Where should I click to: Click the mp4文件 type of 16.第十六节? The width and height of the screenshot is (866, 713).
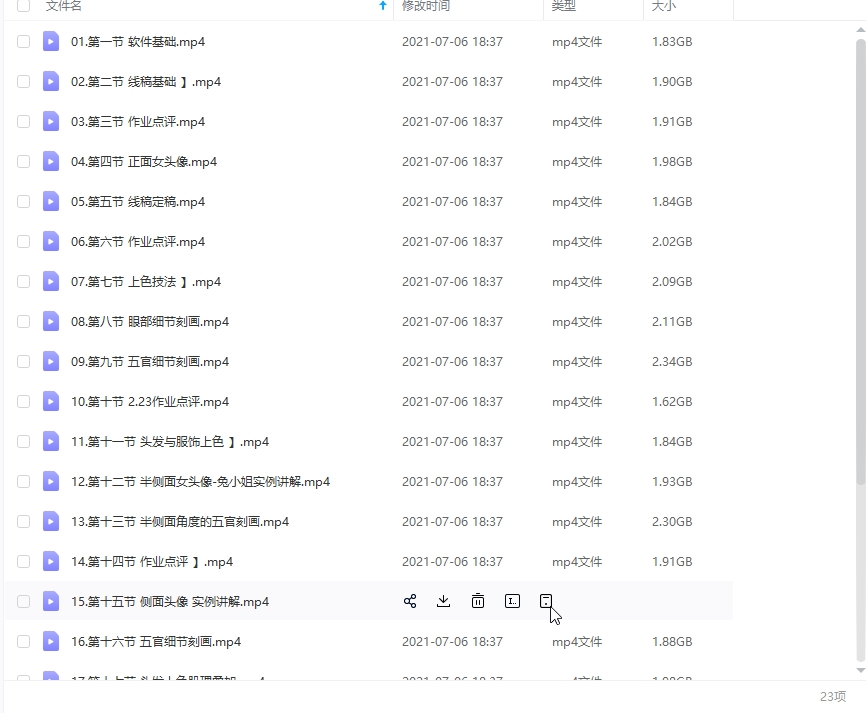point(577,641)
